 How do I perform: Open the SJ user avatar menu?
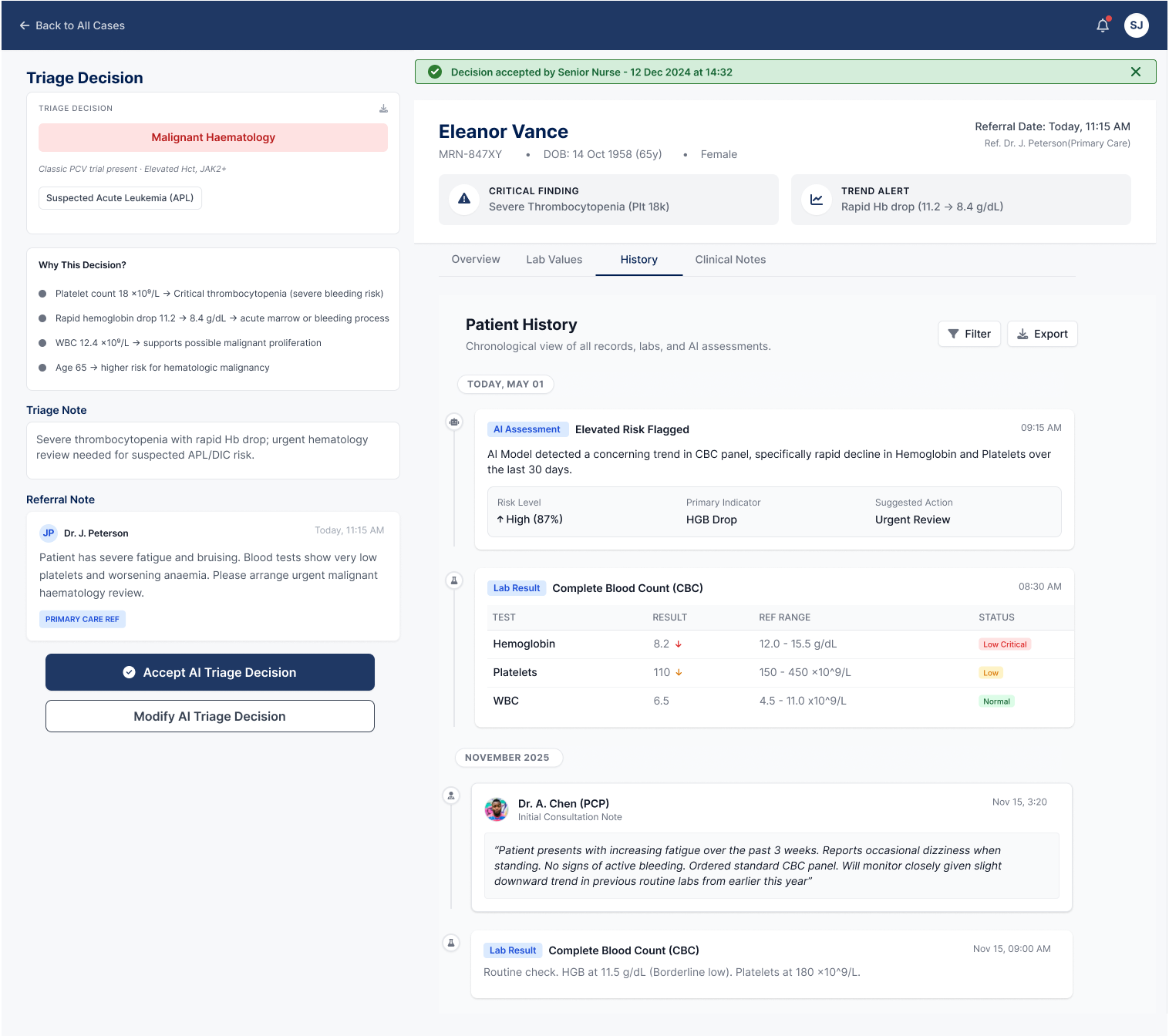click(x=1136, y=25)
